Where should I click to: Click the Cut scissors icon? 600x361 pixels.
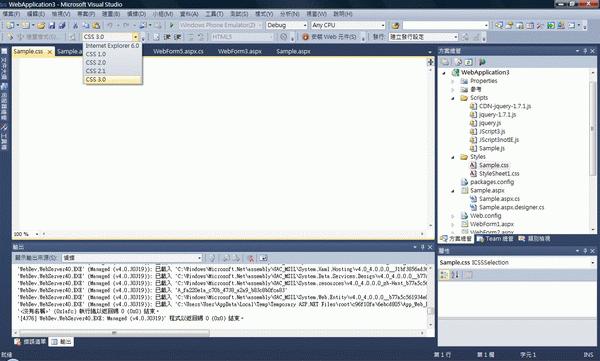click(x=75, y=26)
